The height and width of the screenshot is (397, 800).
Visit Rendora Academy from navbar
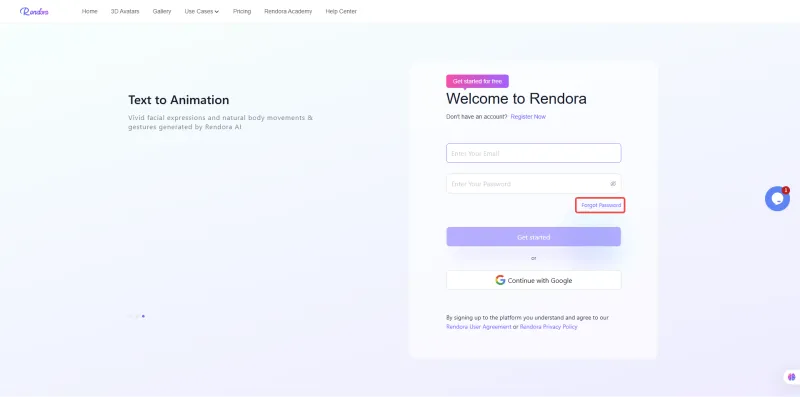tap(288, 11)
